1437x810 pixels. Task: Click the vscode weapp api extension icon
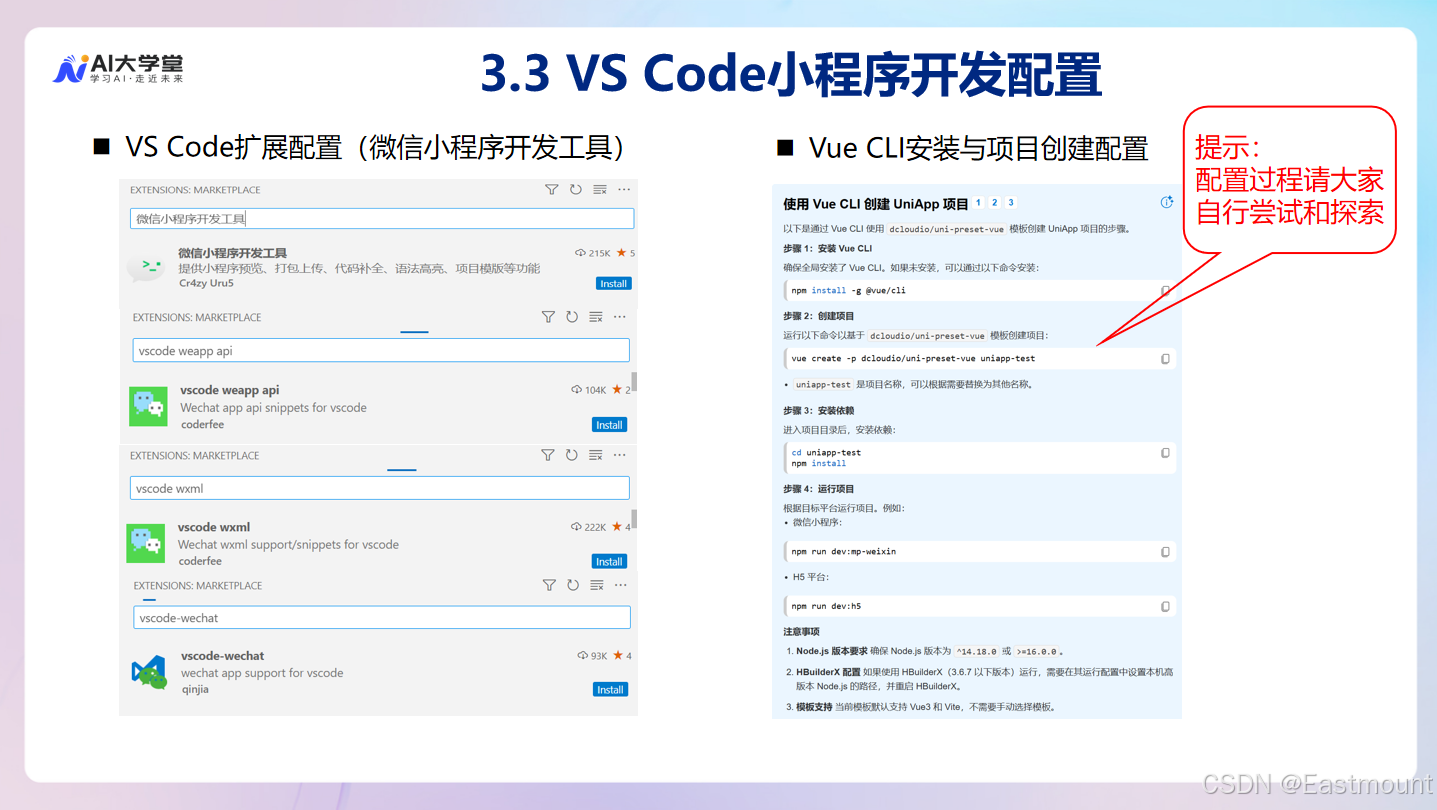click(149, 406)
